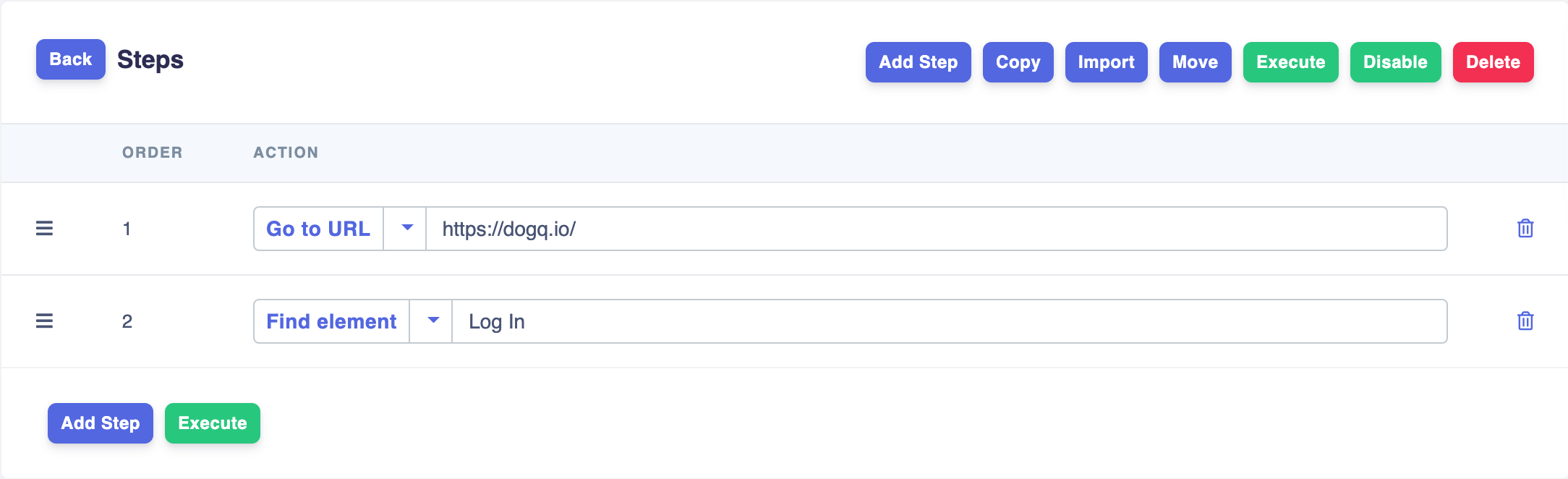Click the red Delete button

(x=1493, y=62)
